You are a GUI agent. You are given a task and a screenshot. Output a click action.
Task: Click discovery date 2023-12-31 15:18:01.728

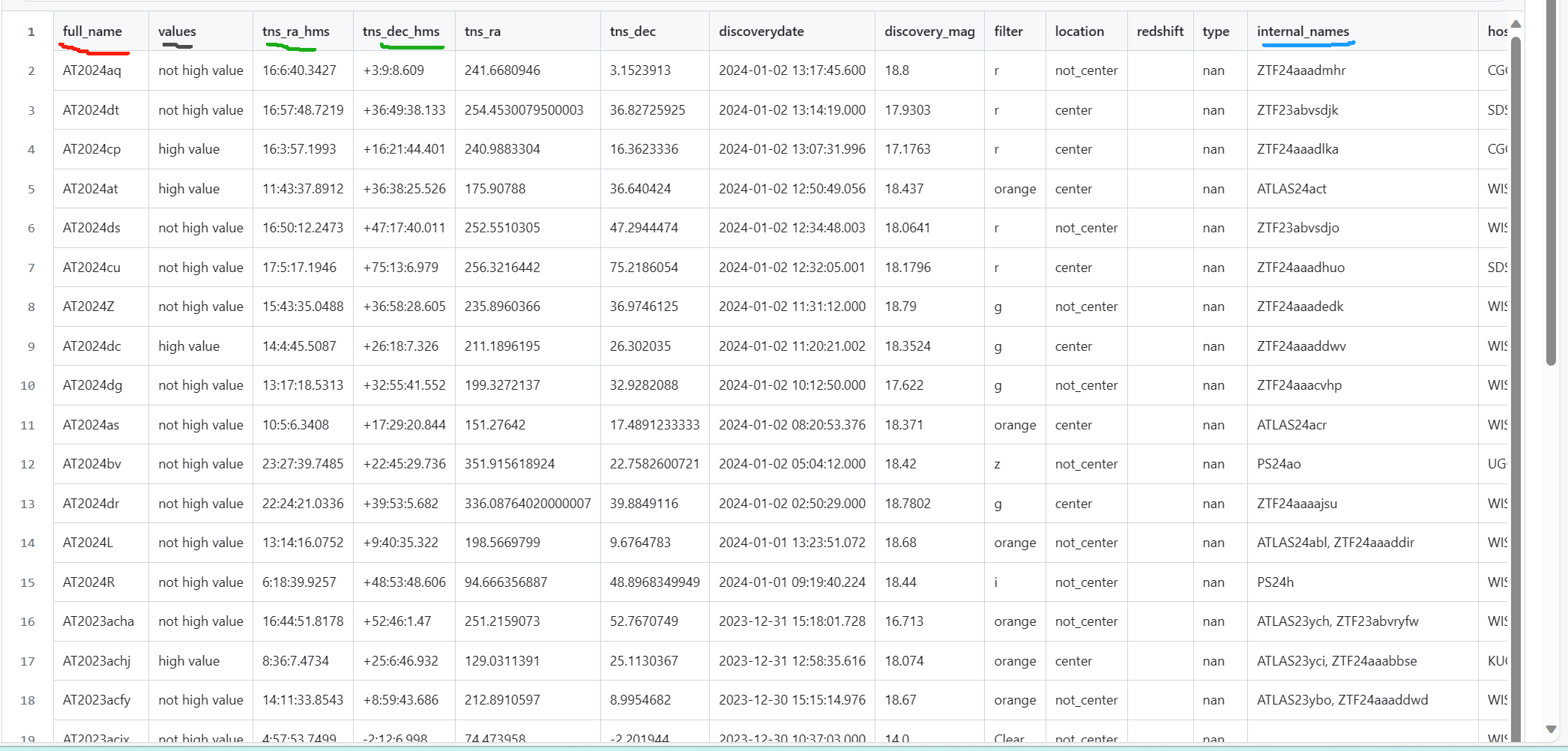coord(792,621)
